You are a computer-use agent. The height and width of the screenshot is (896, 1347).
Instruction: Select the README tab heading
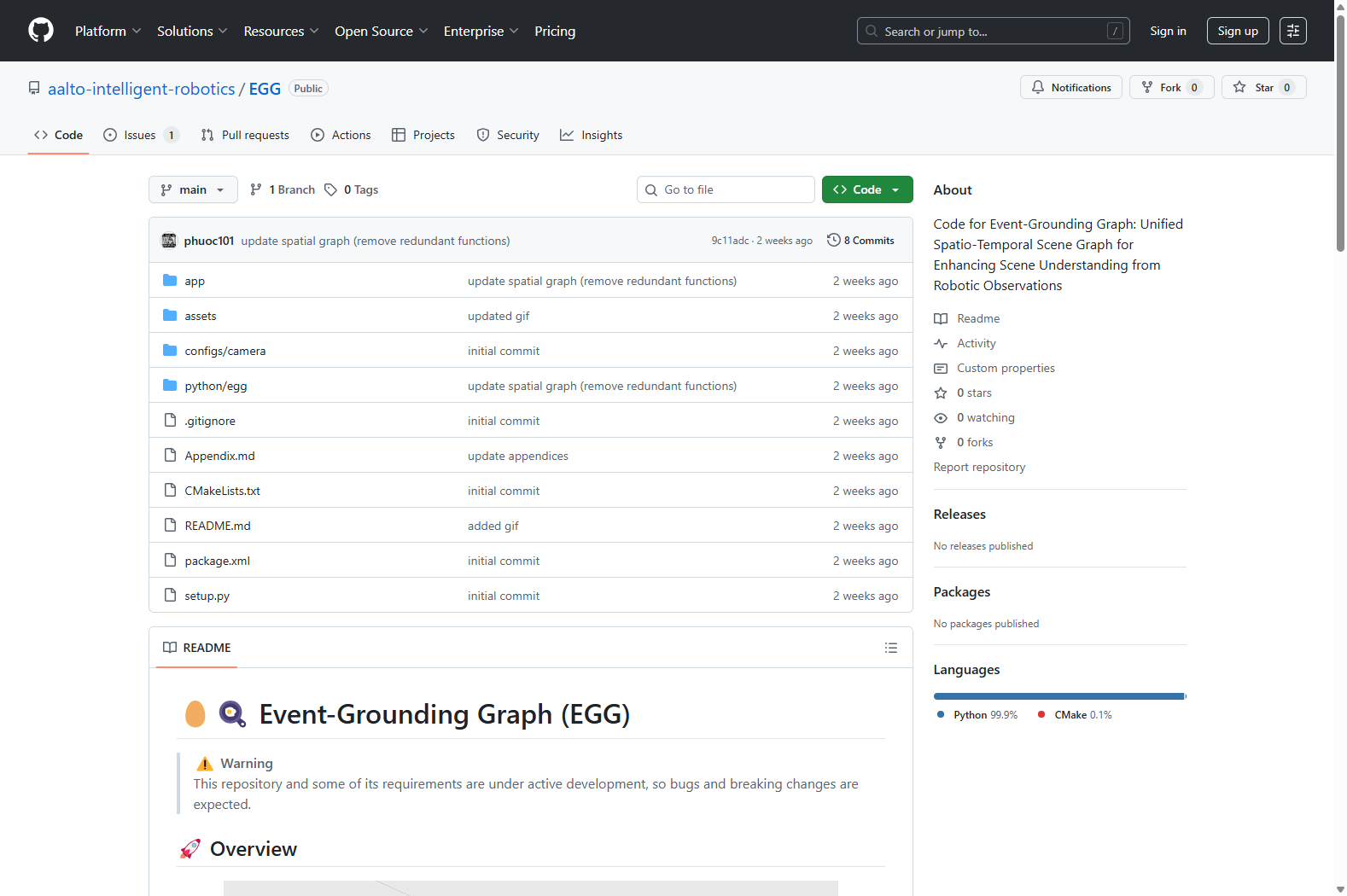coord(197,648)
